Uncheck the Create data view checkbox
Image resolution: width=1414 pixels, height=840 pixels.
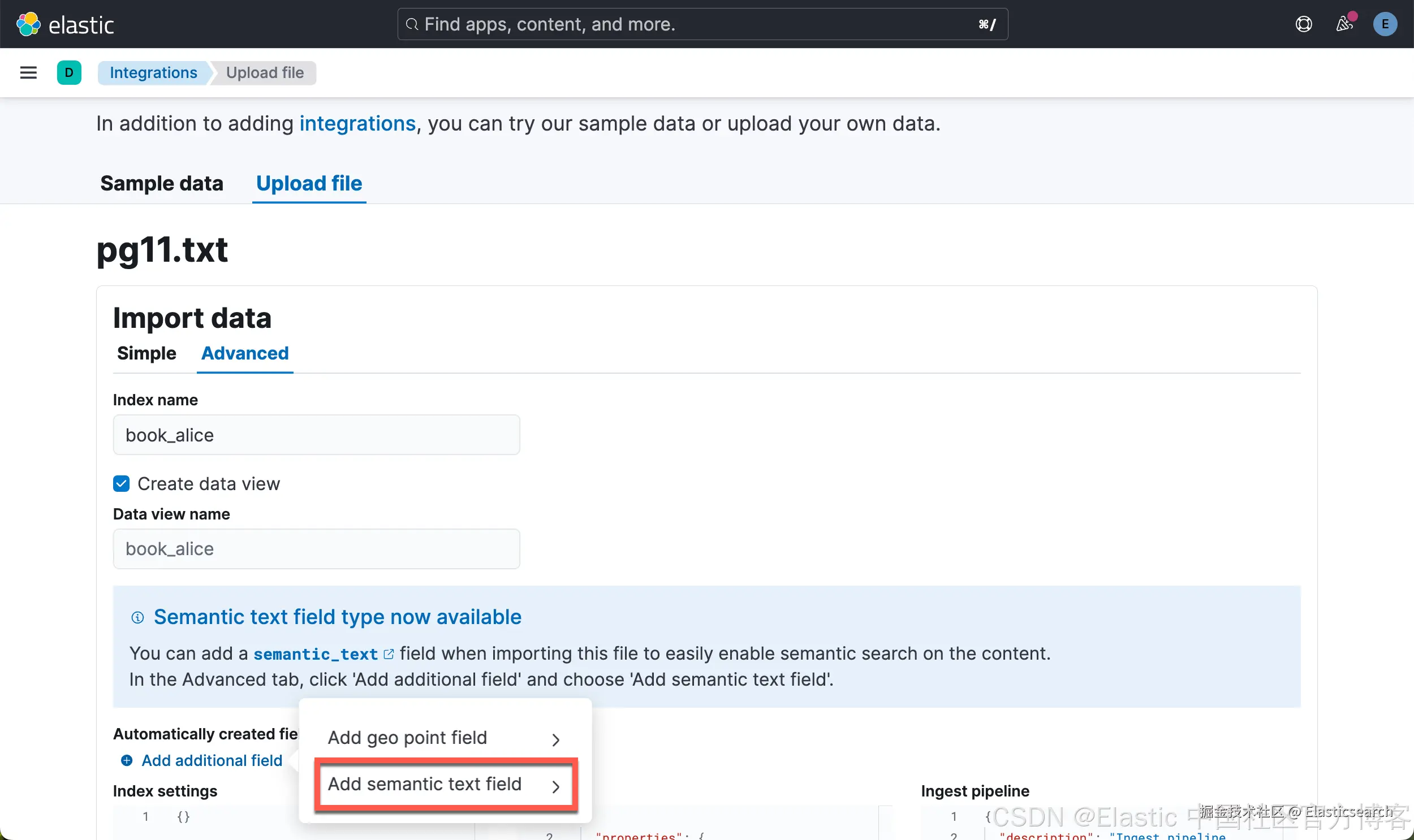pyautogui.click(x=121, y=483)
